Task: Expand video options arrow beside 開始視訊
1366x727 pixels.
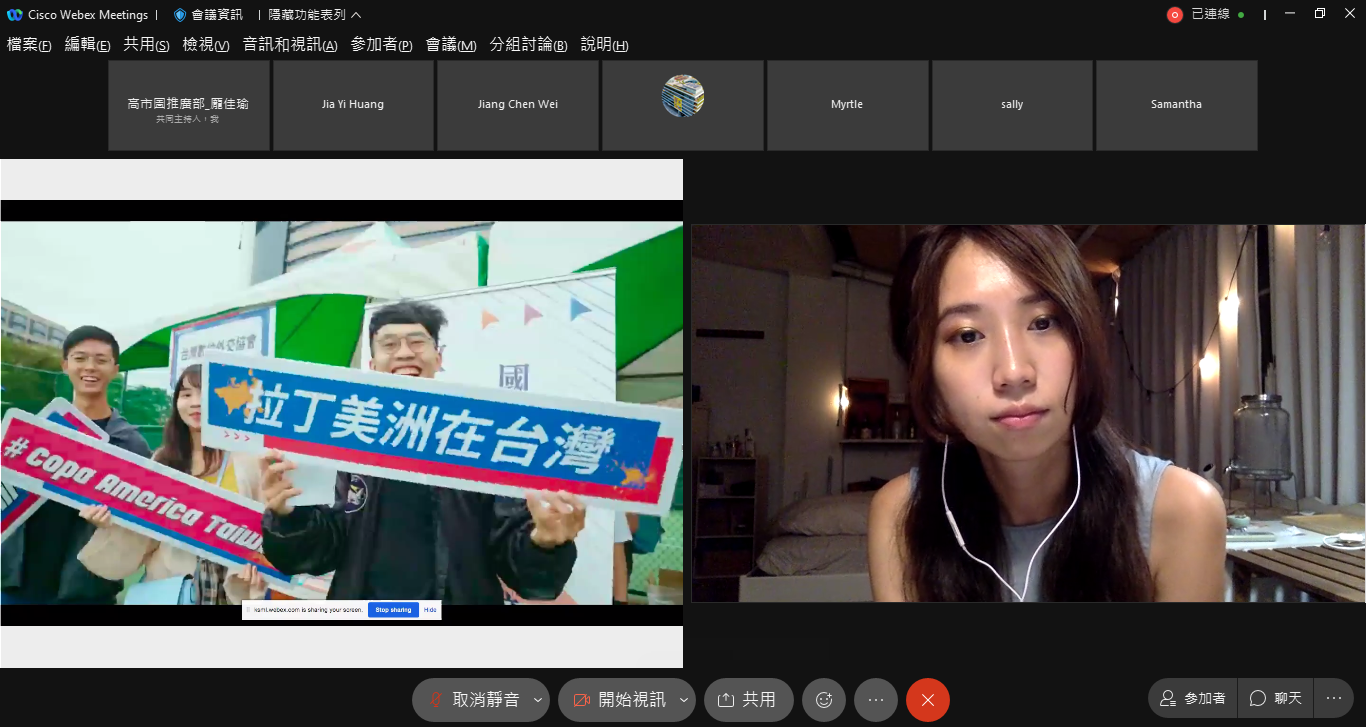Action: pyautogui.click(x=684, y=700)
